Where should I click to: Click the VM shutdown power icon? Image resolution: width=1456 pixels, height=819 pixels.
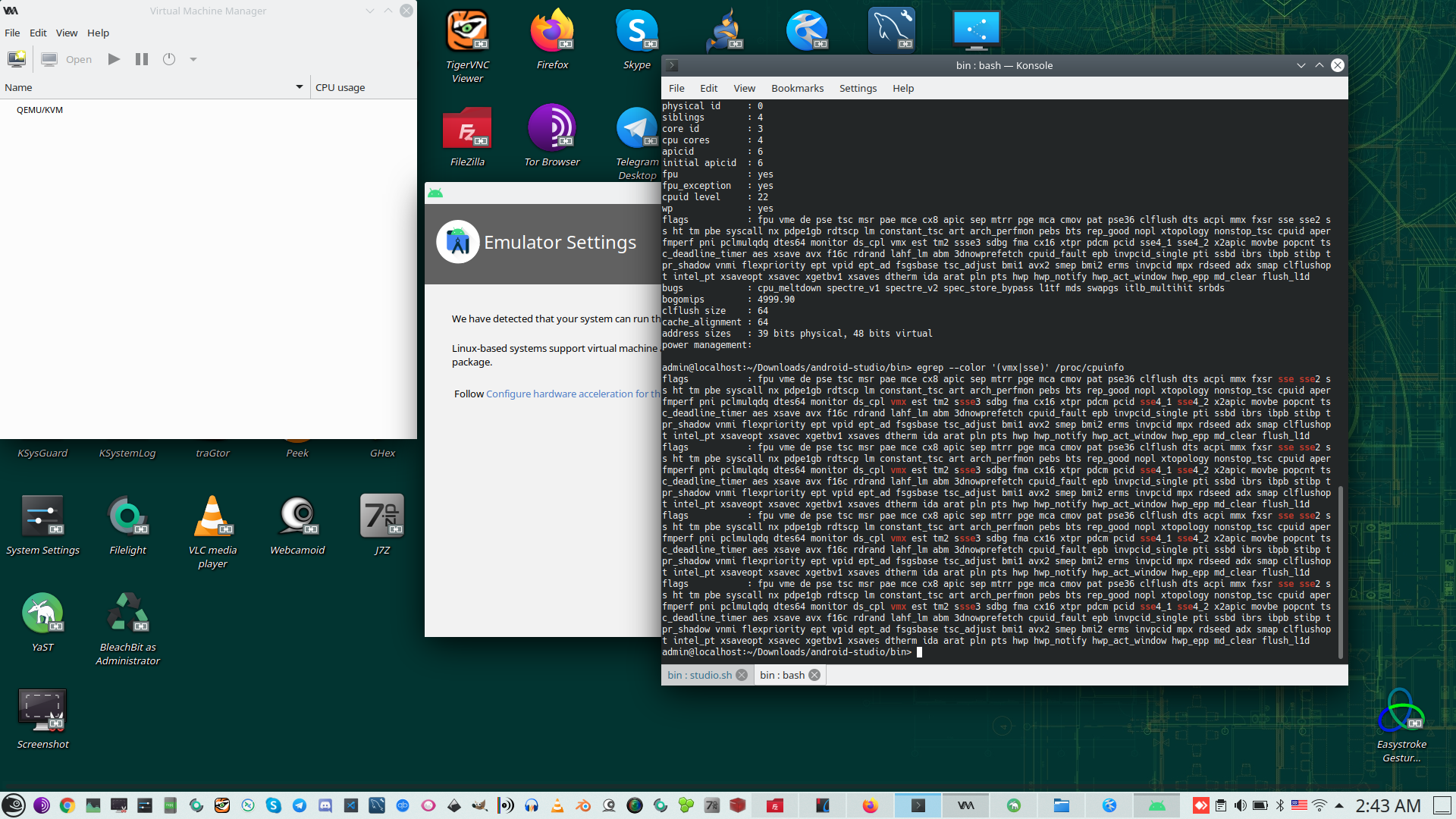point(169,59)
